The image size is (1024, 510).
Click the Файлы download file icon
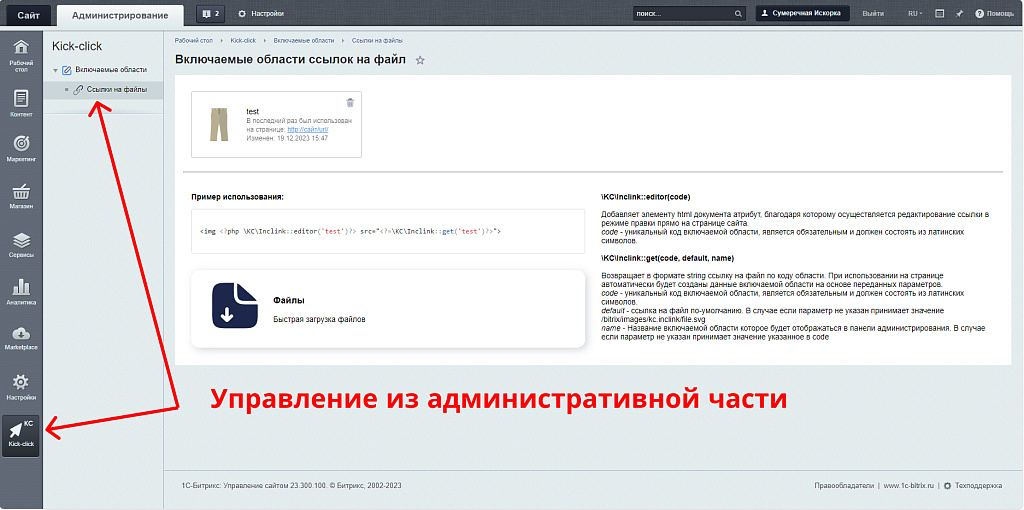[235, 305]
